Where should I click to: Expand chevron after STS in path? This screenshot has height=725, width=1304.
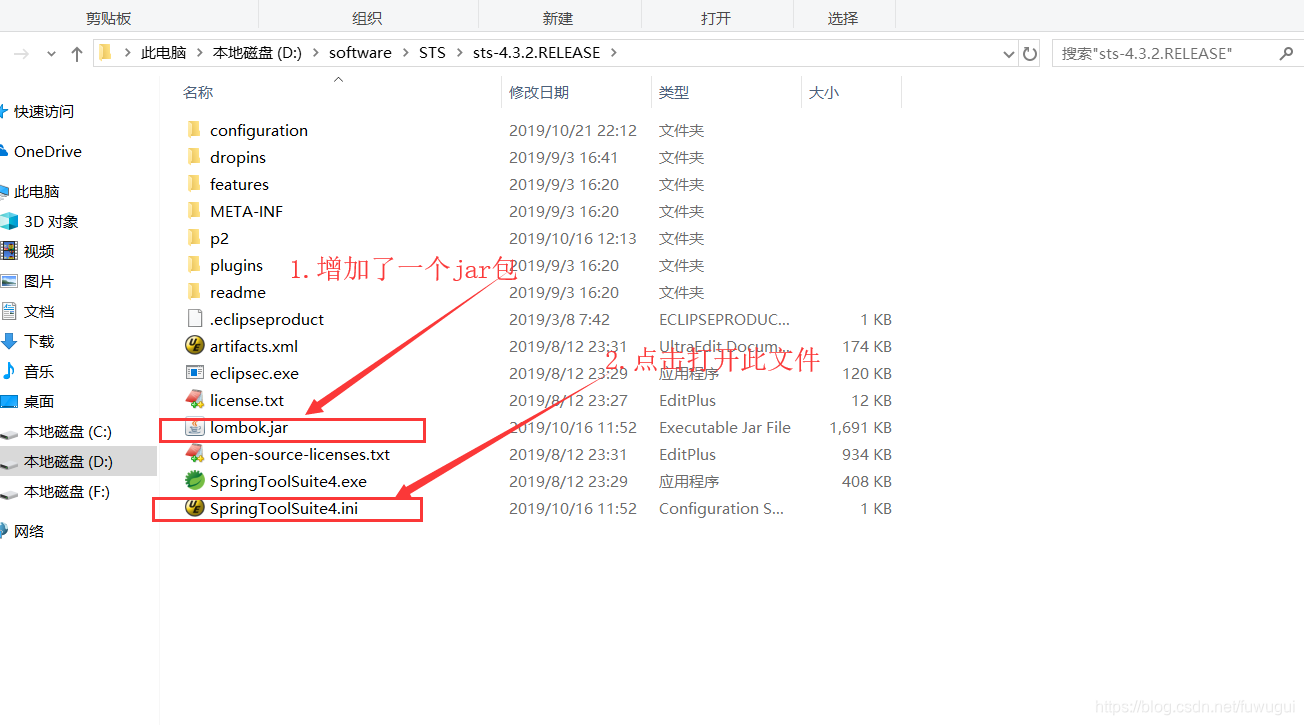tap(459, 53)
